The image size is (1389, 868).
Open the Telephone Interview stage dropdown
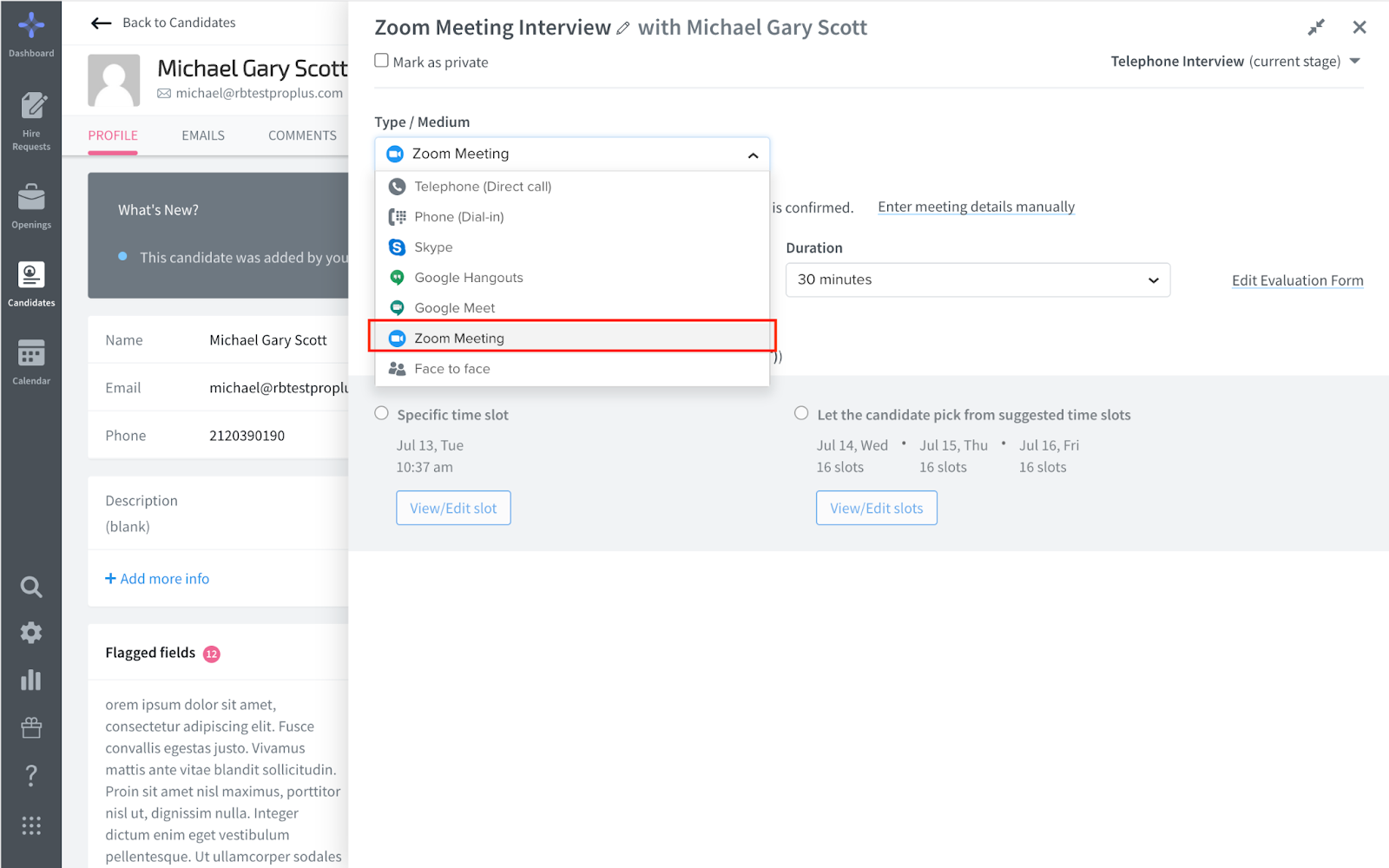(1235, 62)
